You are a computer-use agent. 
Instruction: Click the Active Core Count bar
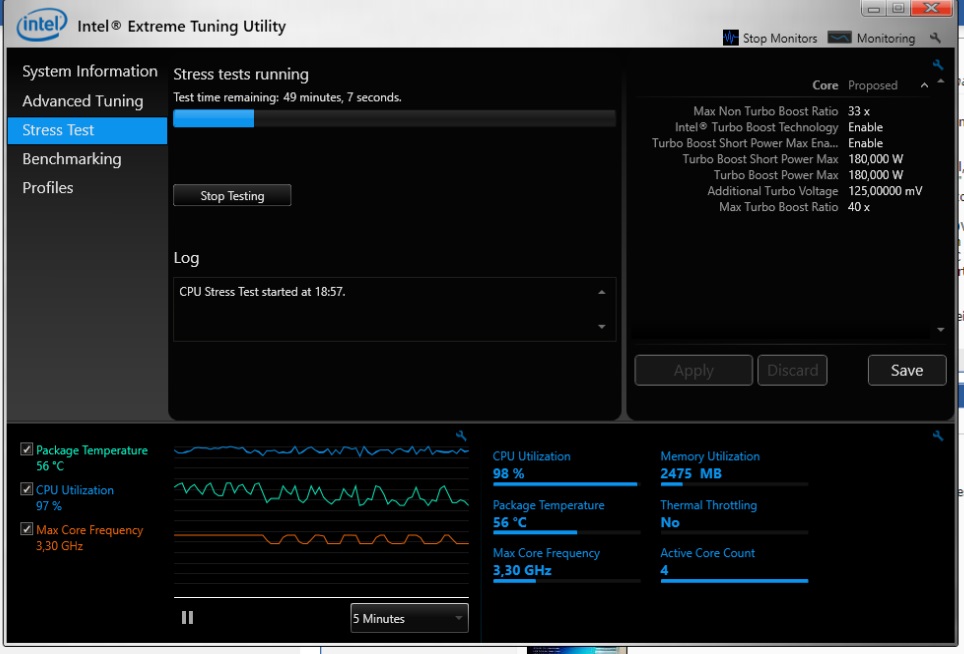pos(734,581)
